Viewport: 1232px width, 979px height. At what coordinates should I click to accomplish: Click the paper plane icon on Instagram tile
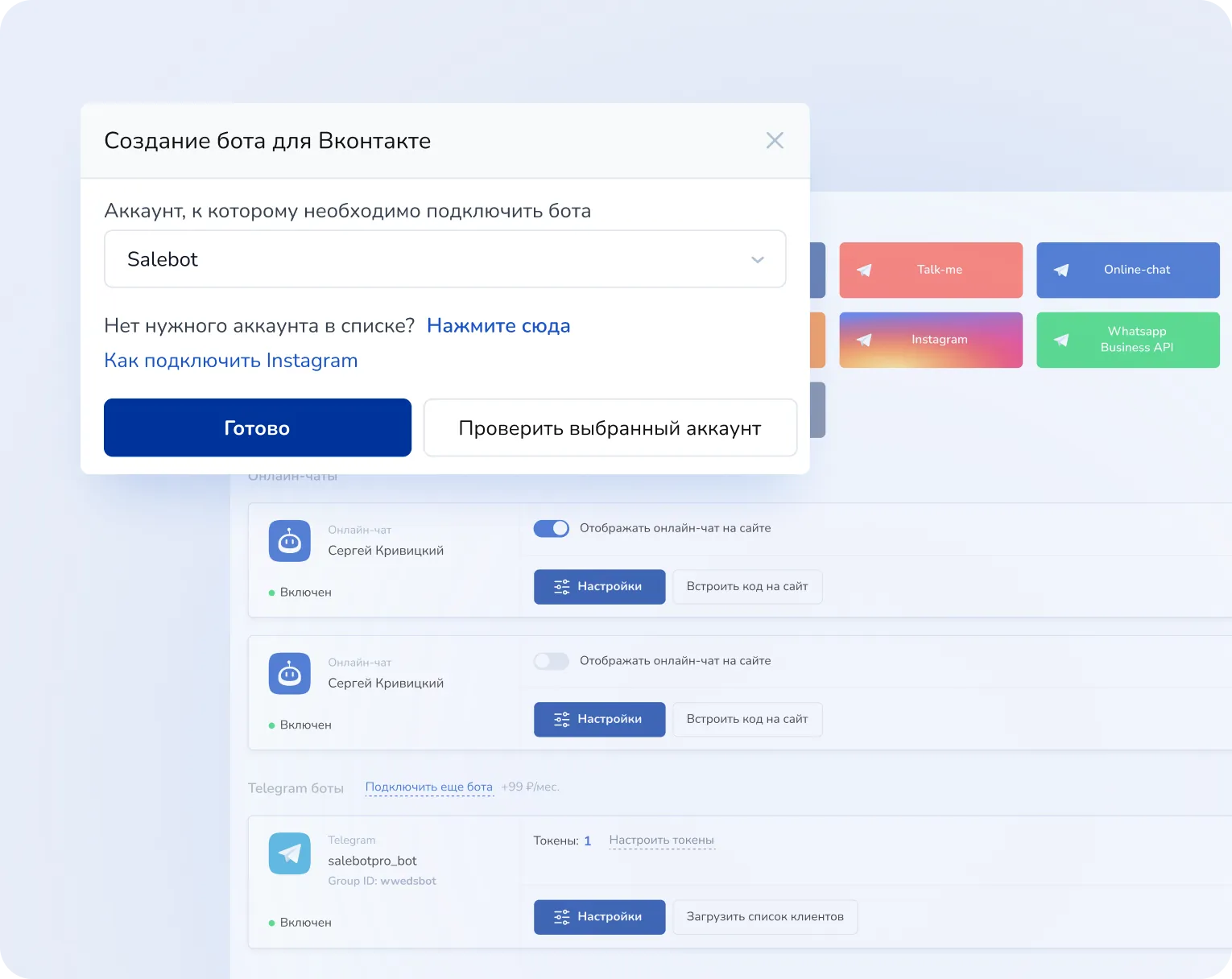pos(864,341)
